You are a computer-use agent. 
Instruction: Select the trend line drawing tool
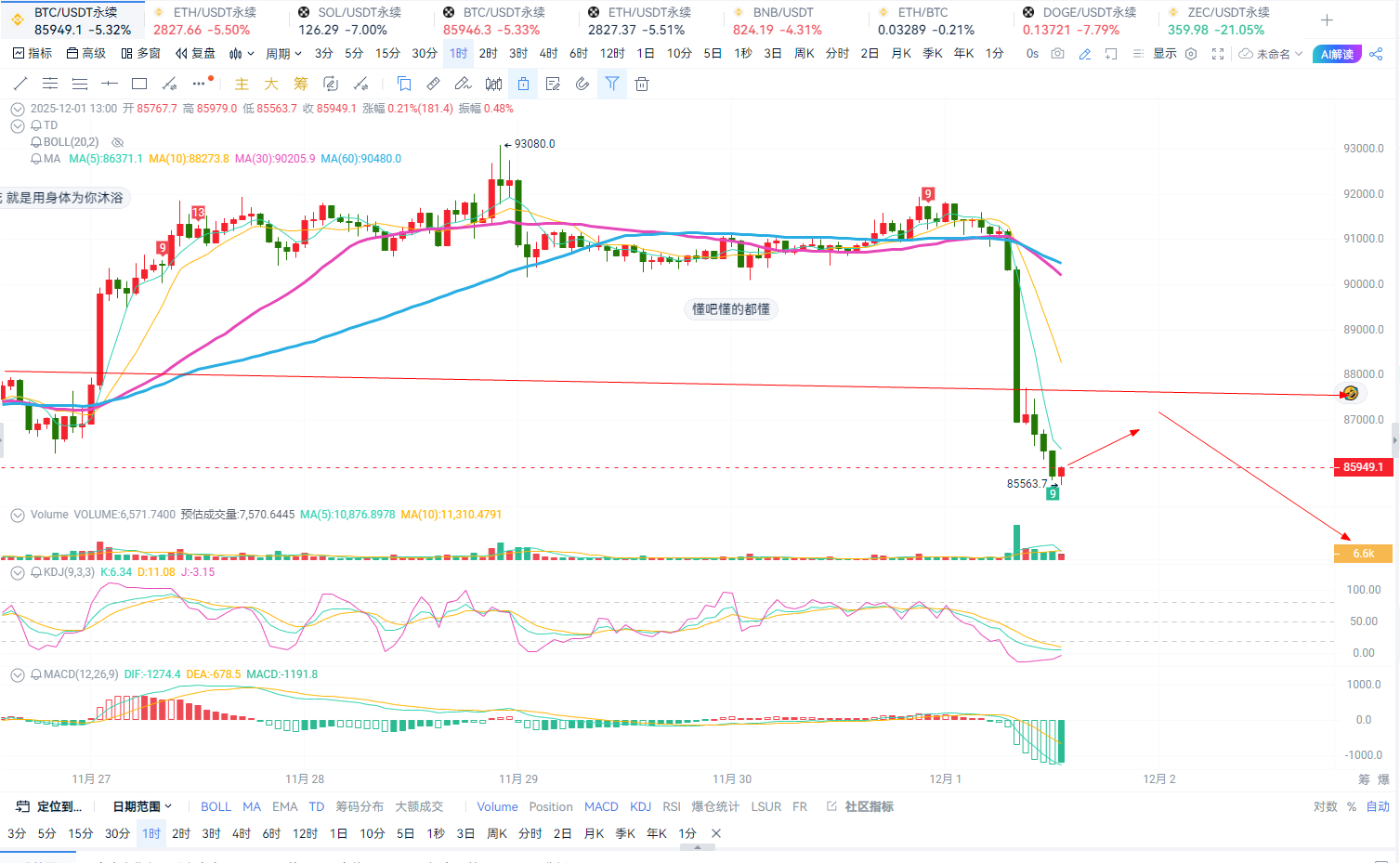(x=20, y=84)
